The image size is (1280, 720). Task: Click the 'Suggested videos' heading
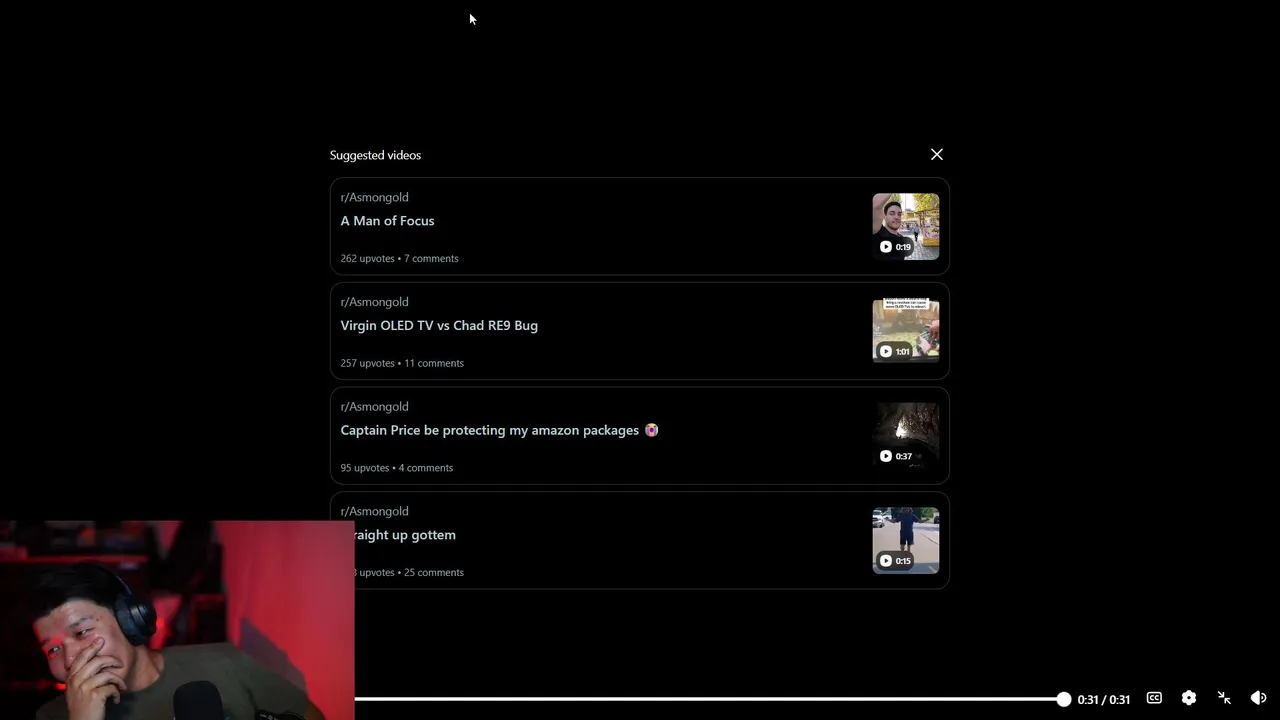tap(375, 155)
